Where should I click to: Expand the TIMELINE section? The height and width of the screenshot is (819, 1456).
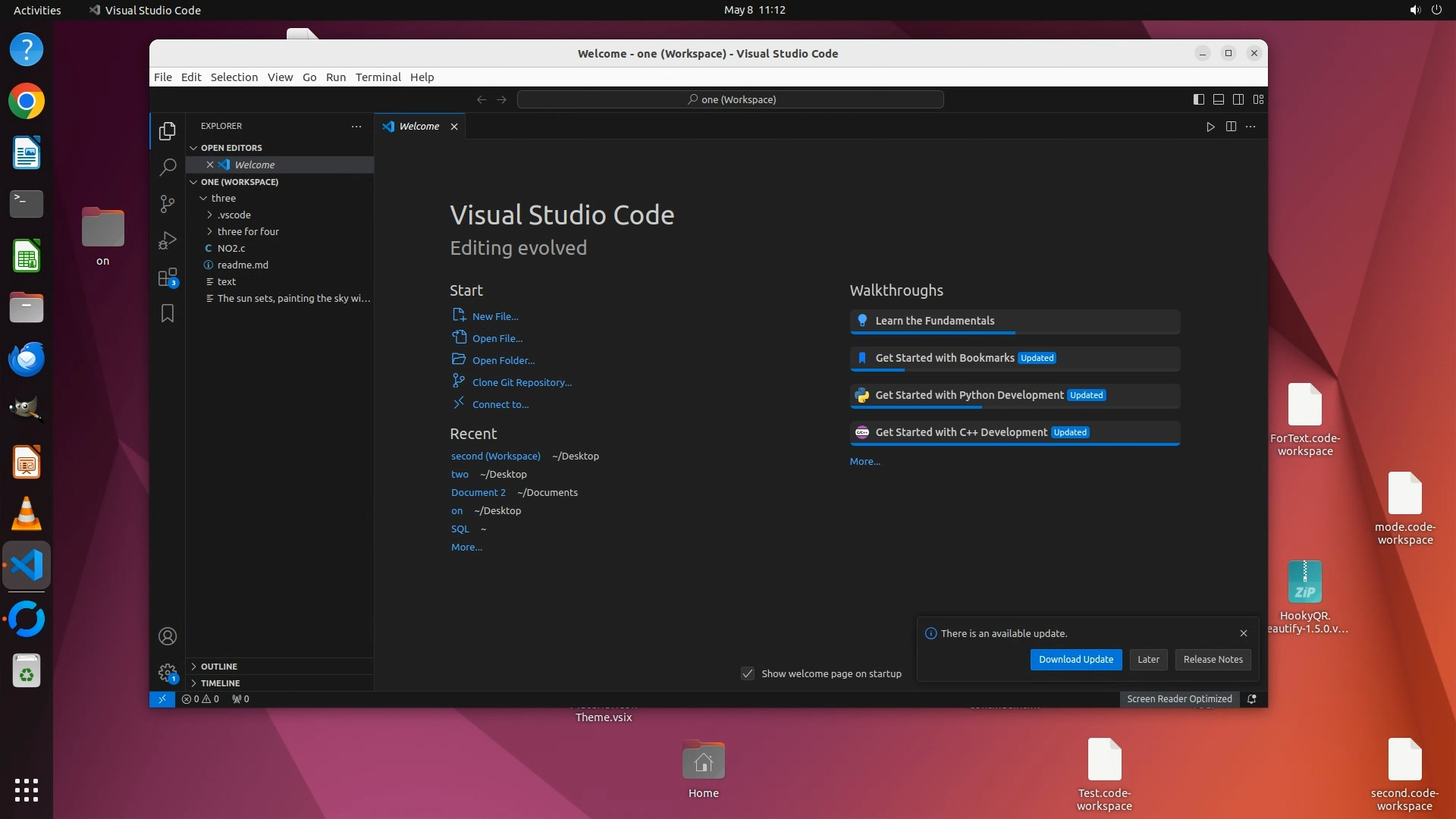[220, 683]
